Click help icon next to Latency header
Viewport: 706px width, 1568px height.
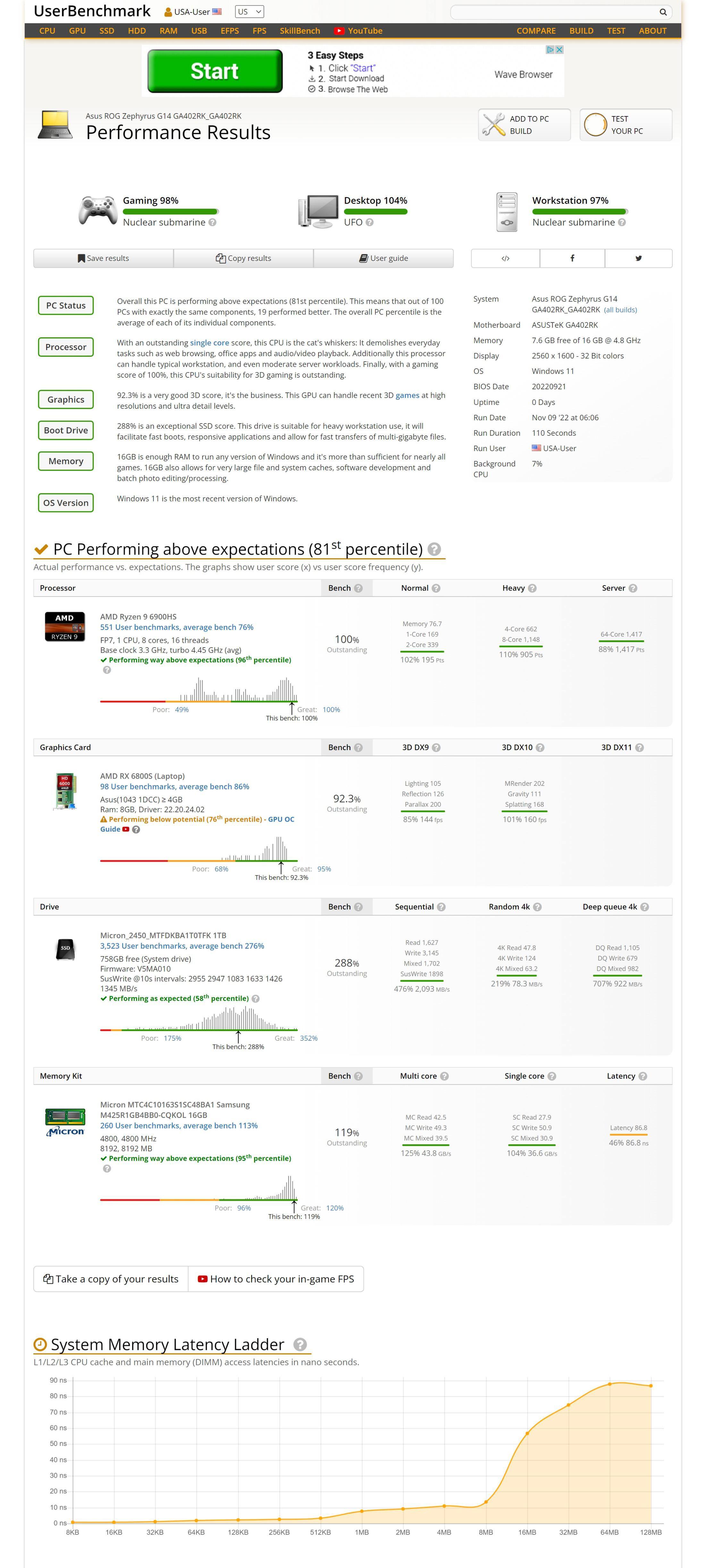[x=643, y=1076]
